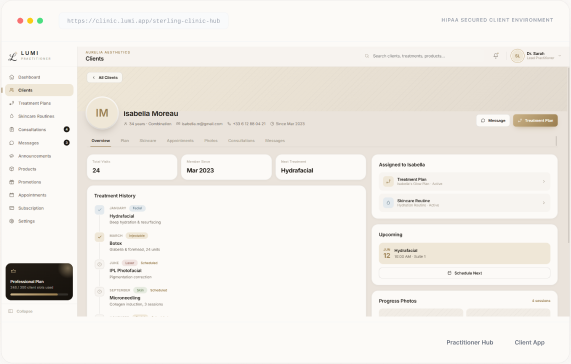Click the Member Since Mar 2023 stat card
This screenshot has width=571, height=364.
point(226,167)
